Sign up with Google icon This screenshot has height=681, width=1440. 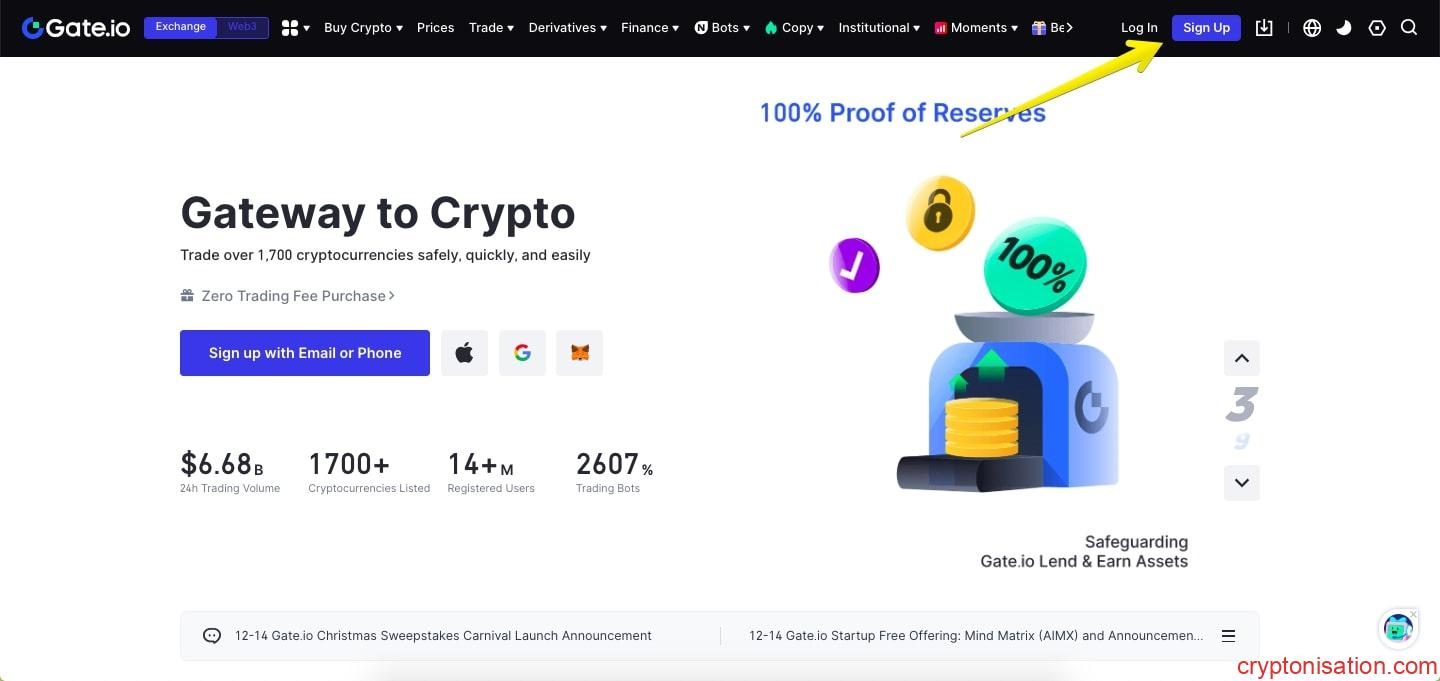click(x=522, y=353)
